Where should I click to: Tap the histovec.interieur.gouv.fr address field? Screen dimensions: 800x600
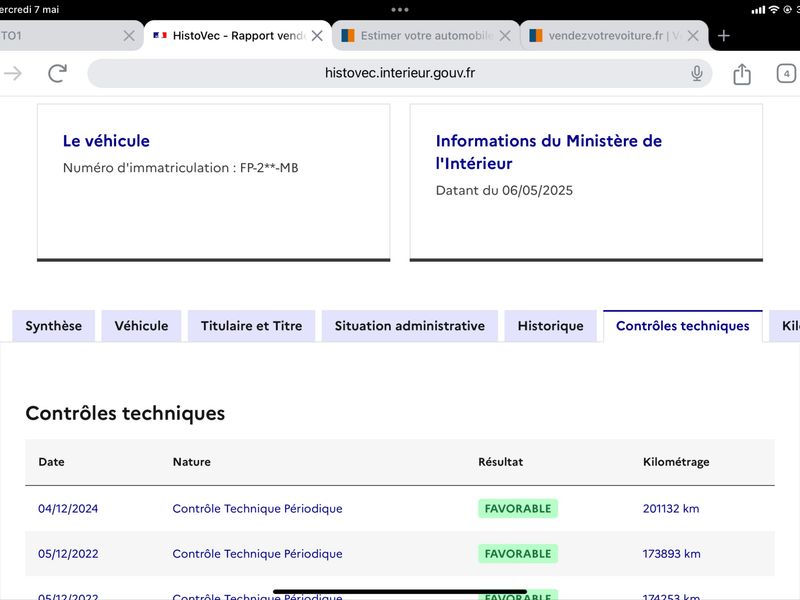coord(399,73)
